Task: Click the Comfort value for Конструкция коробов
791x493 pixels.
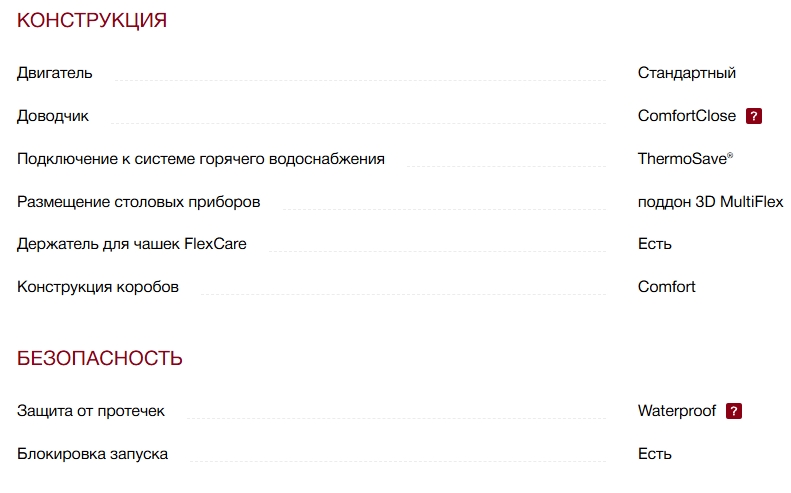Action: tap(667, 287)
